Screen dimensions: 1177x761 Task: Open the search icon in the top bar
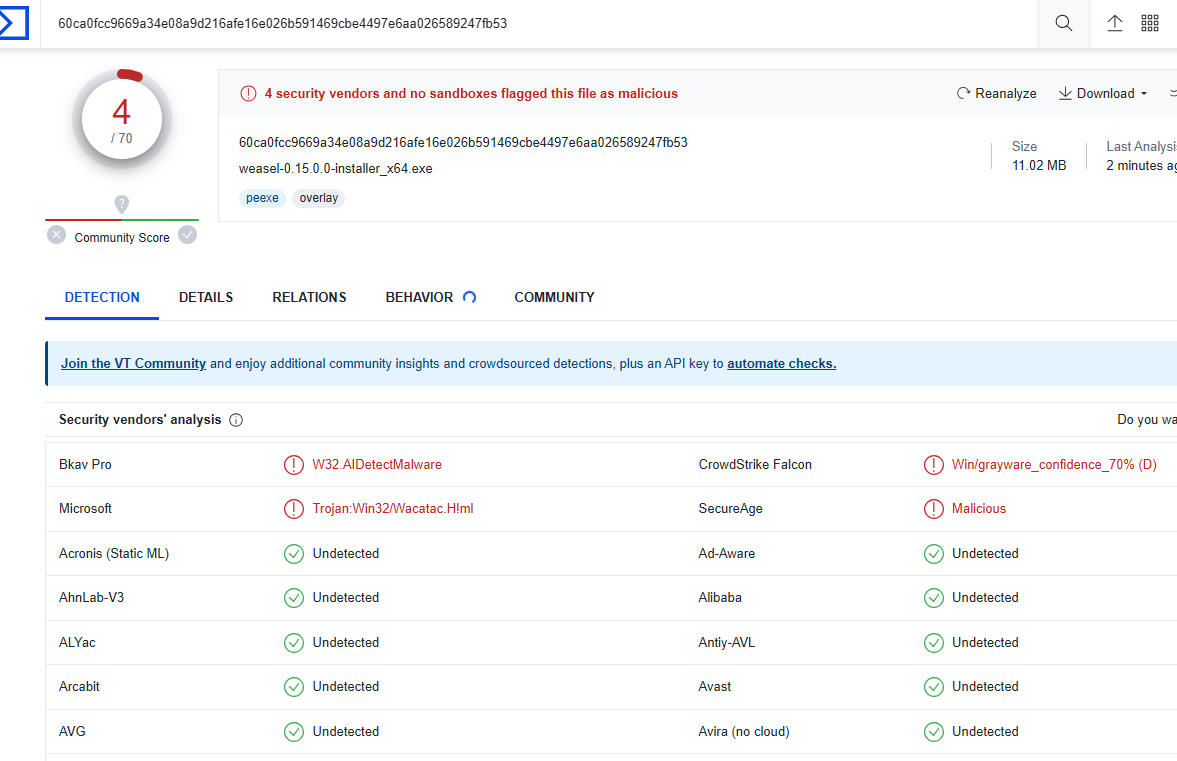pyautogui.click(x=1063, y=23)
